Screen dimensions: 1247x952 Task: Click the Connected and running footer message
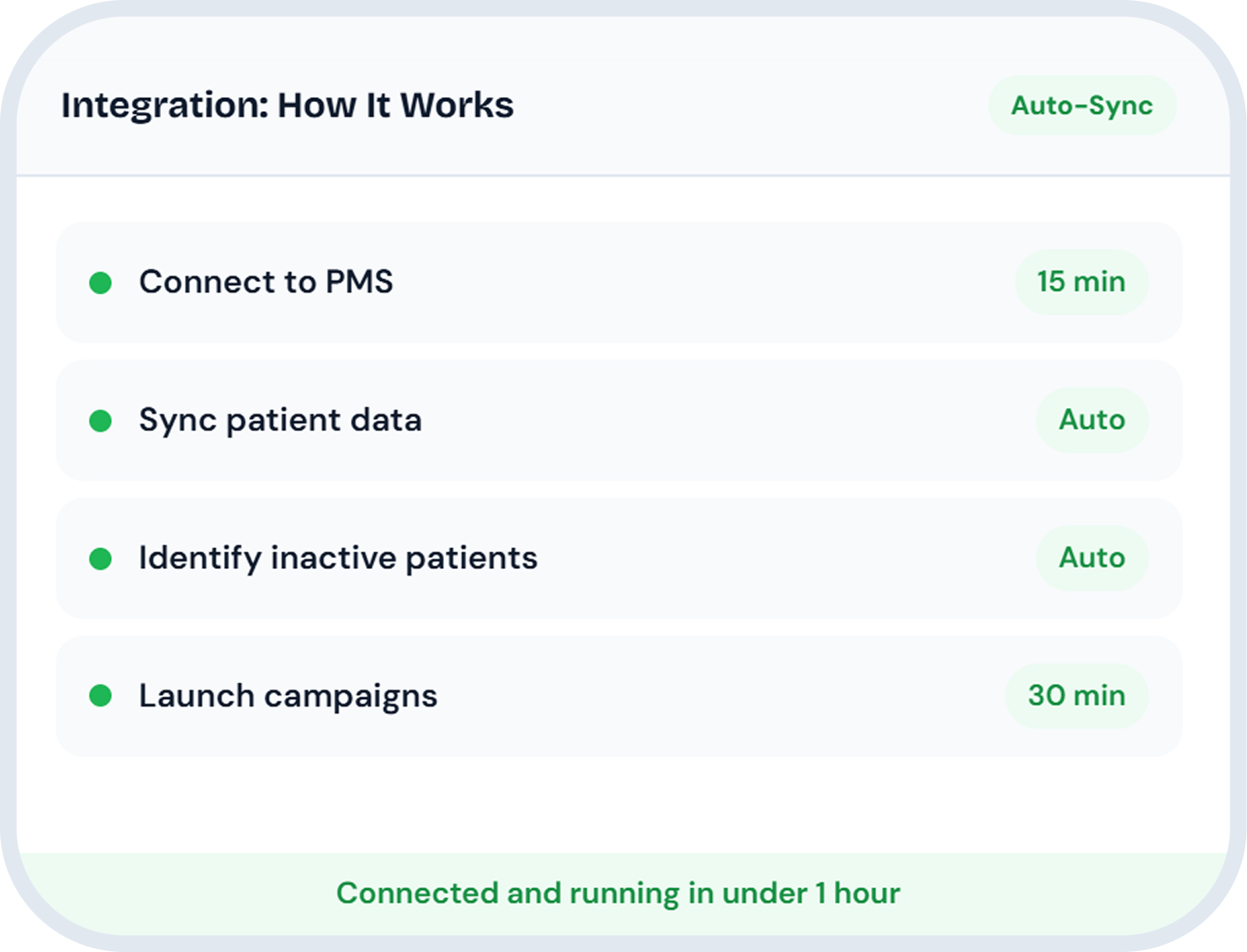(x=618, y=893)
